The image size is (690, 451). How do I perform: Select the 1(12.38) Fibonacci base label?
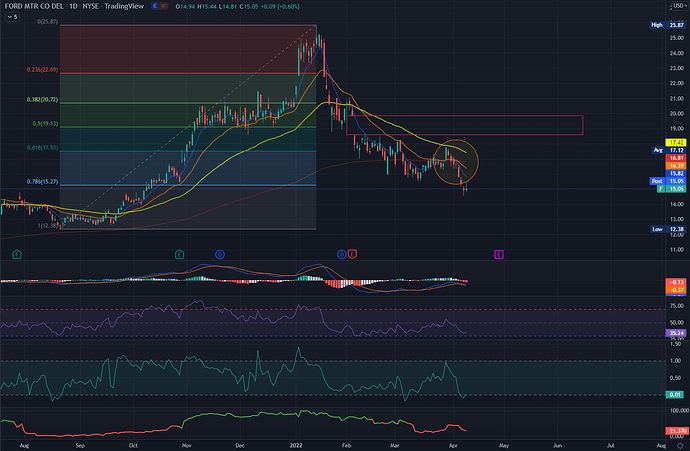click(x=49, y=226)
